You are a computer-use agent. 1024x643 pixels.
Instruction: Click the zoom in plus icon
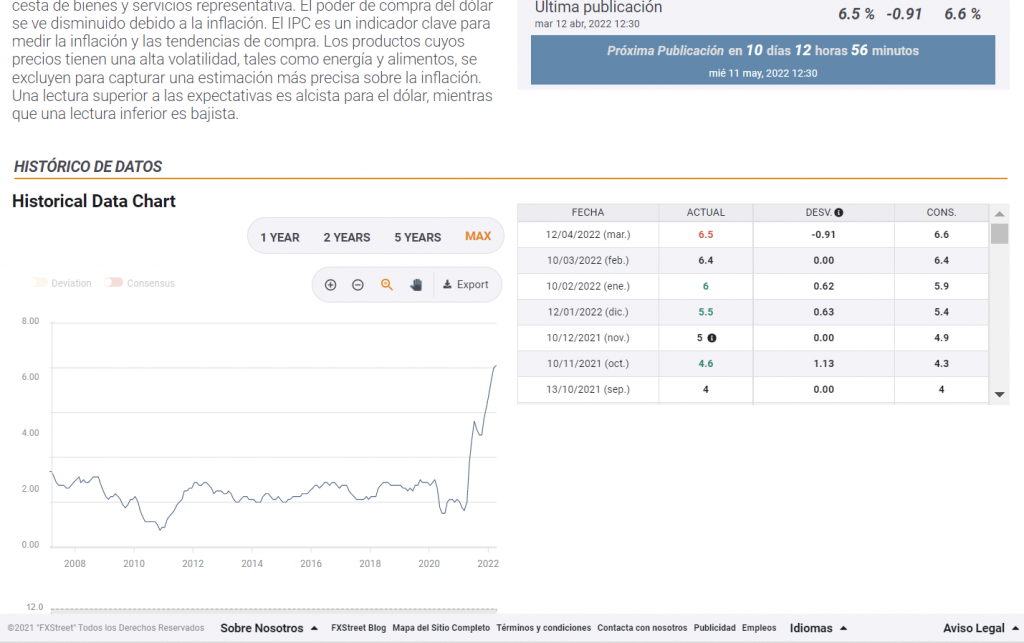point(331,285)
